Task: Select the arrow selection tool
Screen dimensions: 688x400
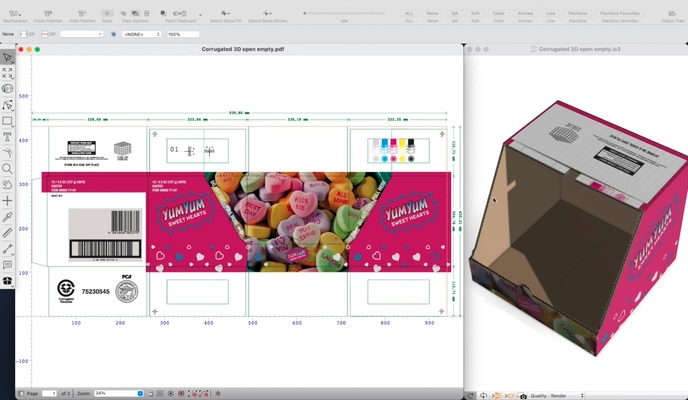Action: [x=7, y=57]
